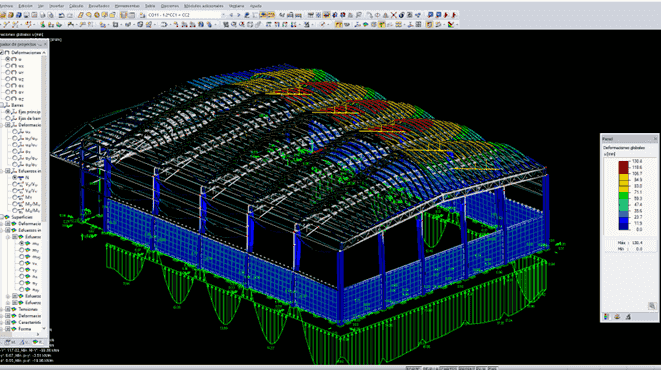Select the uz deformation radio button

click(8, 79)
